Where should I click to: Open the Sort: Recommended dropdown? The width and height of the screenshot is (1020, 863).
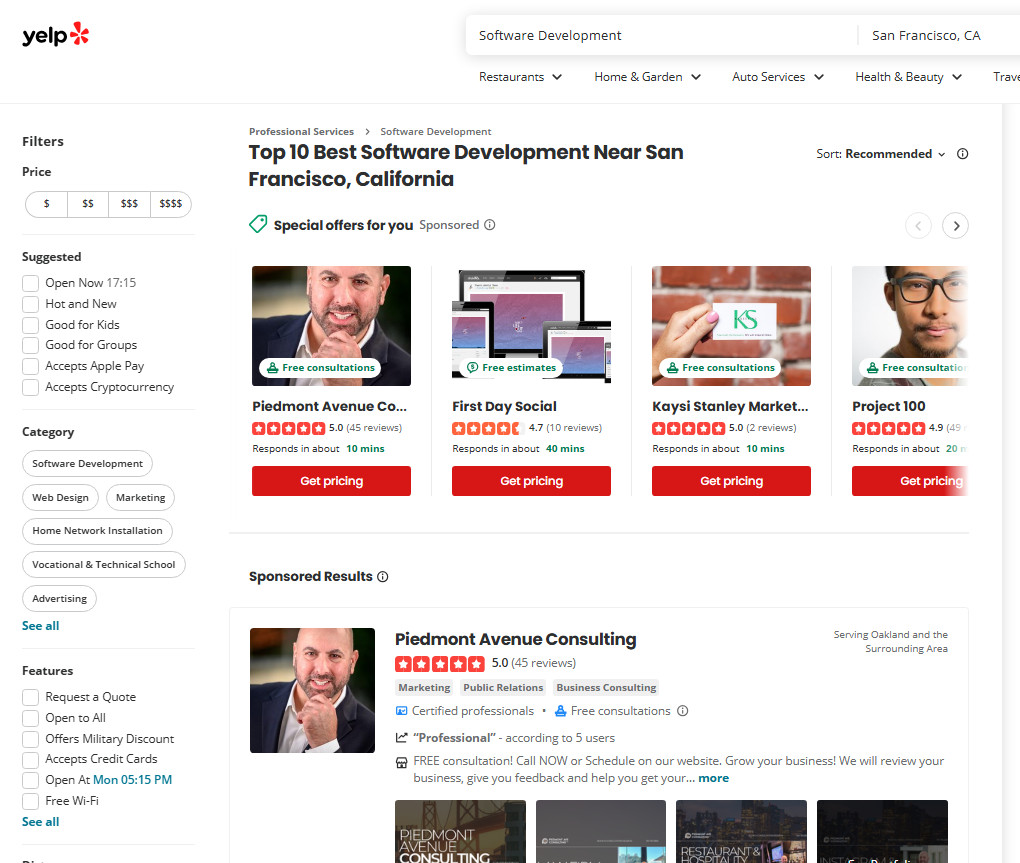881,154
